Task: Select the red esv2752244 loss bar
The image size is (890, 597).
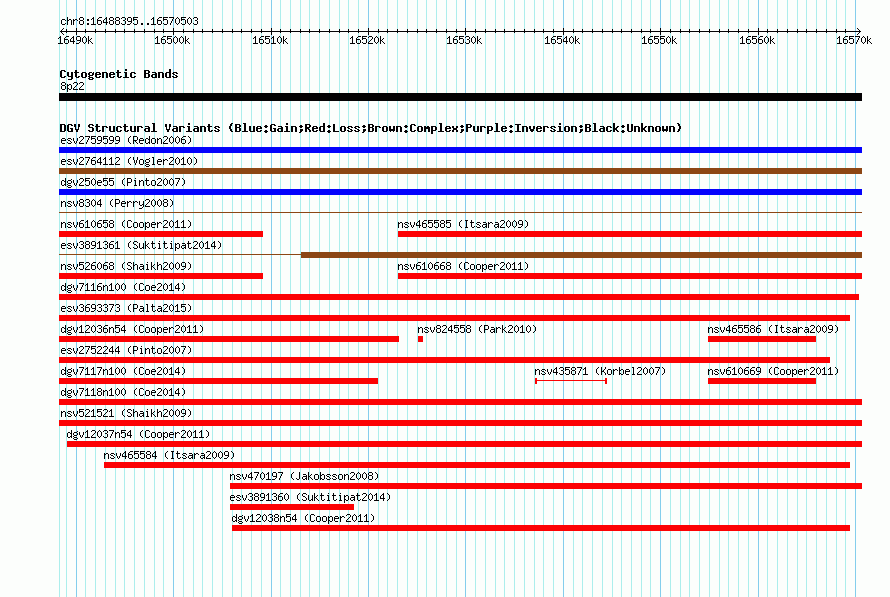Action: click(x=444, y=360)
